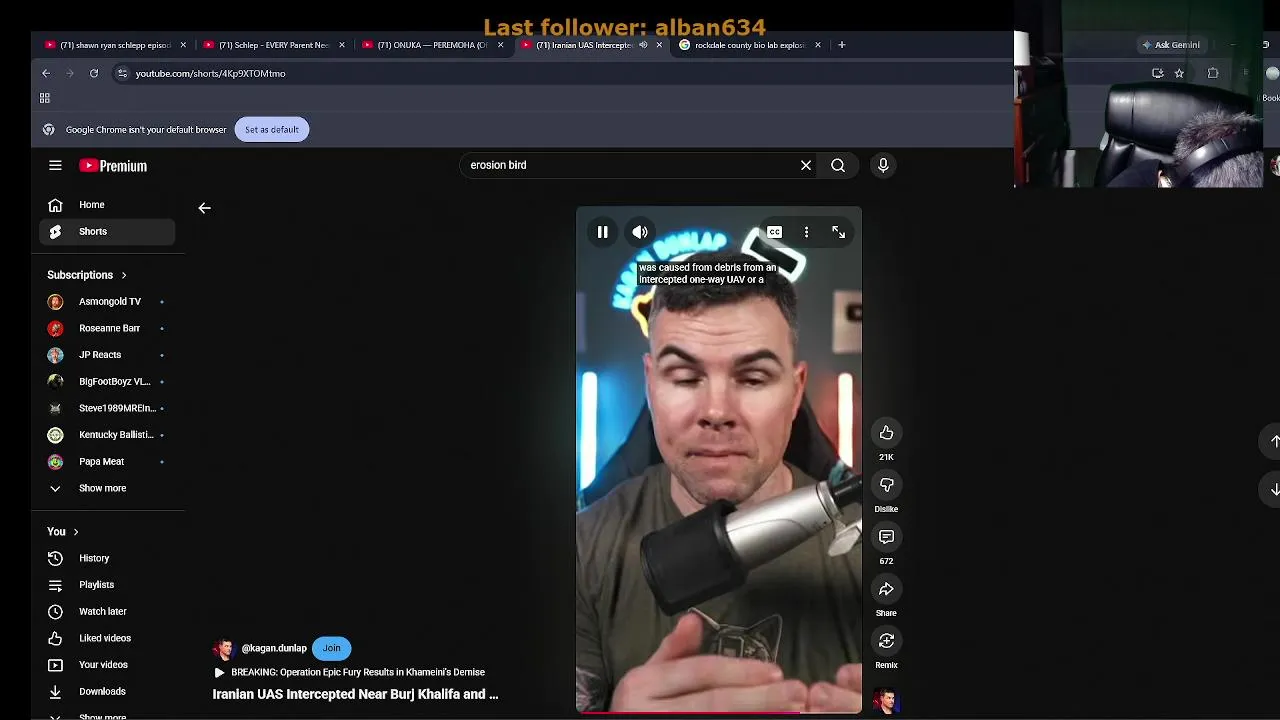Screen dimensions: 1280x720
Task: Open the Short's more options menu
Action: point(806,232)
